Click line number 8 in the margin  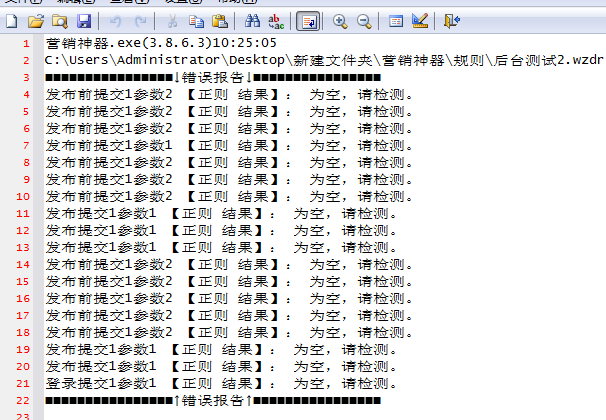[x=26, y=162]
